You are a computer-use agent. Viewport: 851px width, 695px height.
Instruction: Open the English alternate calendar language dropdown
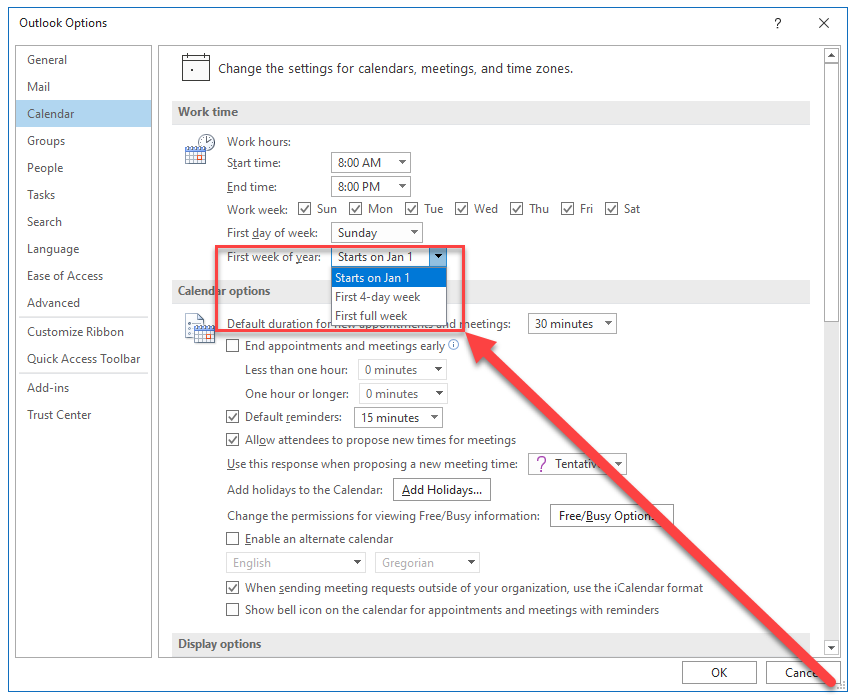click(296, 563)
